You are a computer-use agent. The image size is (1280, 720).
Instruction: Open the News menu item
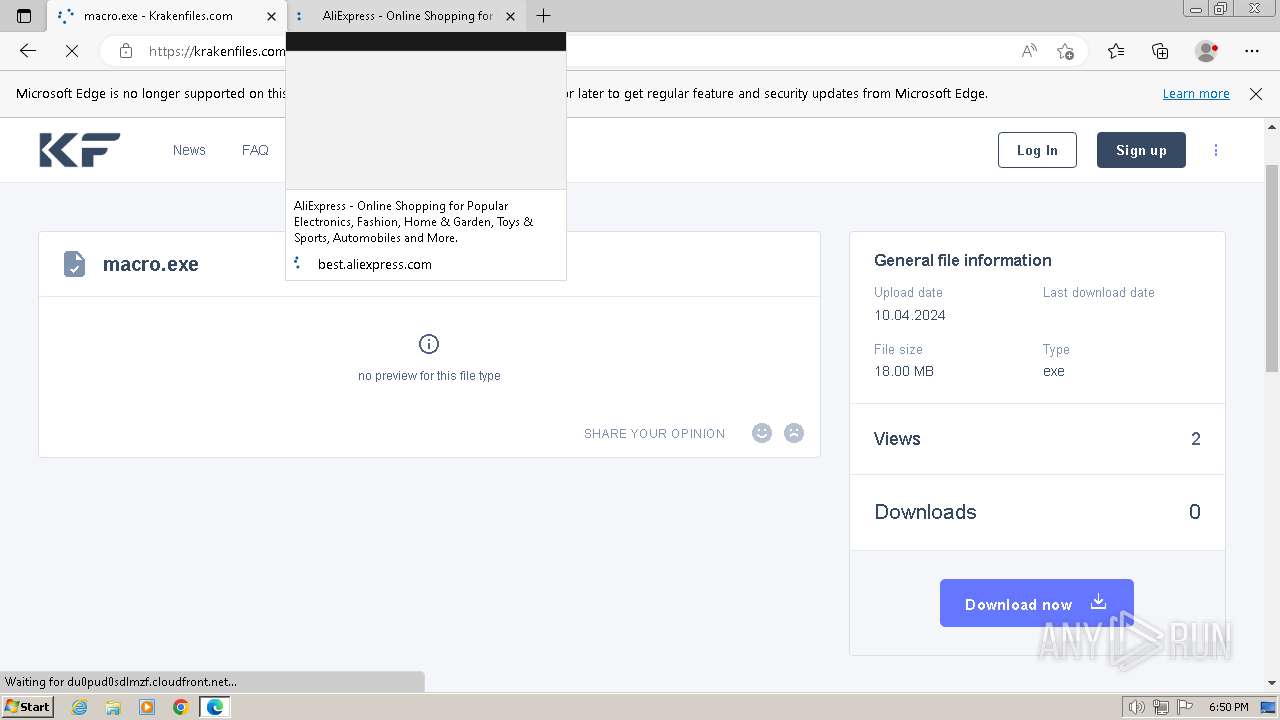[x=189, y=150]
